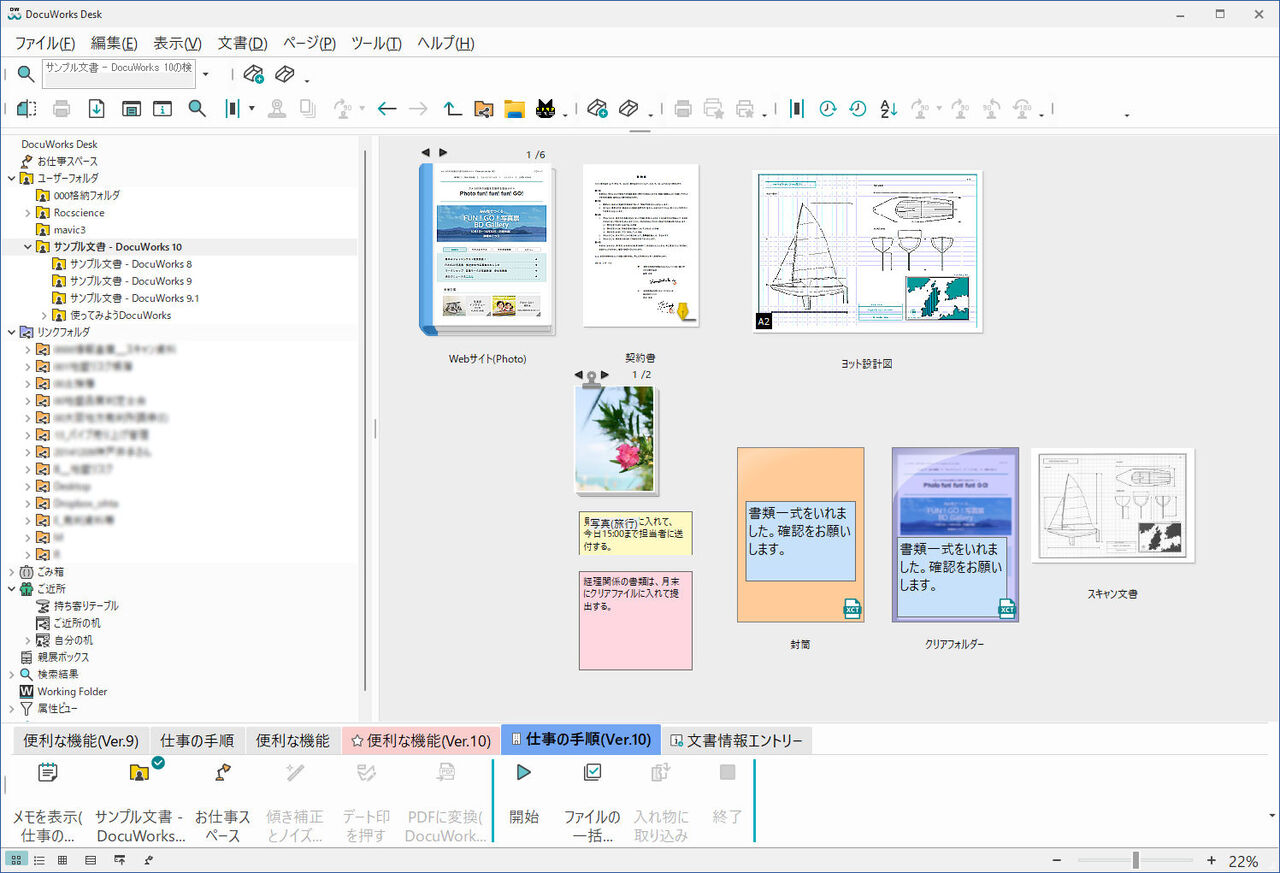1280x873 pixels.
Task: Select the ヨット設計図 document thumbnail
Action: (868, 251)
